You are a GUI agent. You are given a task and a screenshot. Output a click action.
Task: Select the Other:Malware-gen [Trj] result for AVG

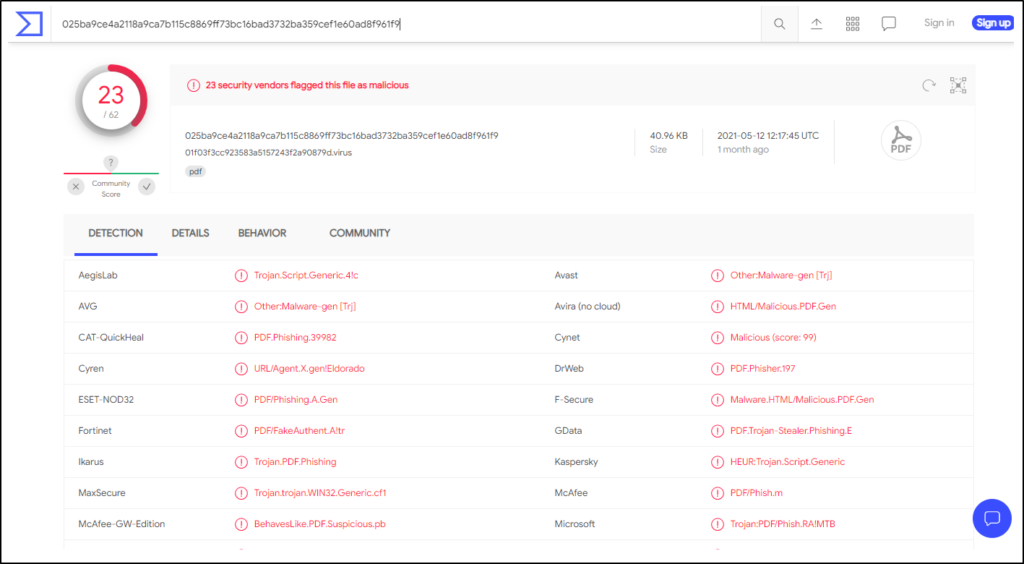pyautogui.click(x=305, y=306)
